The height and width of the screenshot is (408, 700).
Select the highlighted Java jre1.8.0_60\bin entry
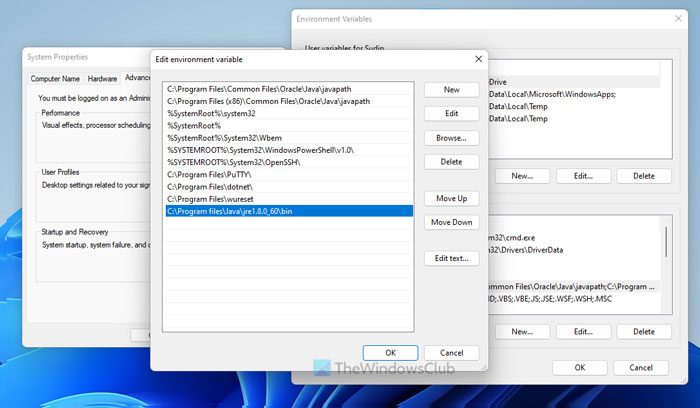(289, 211)
